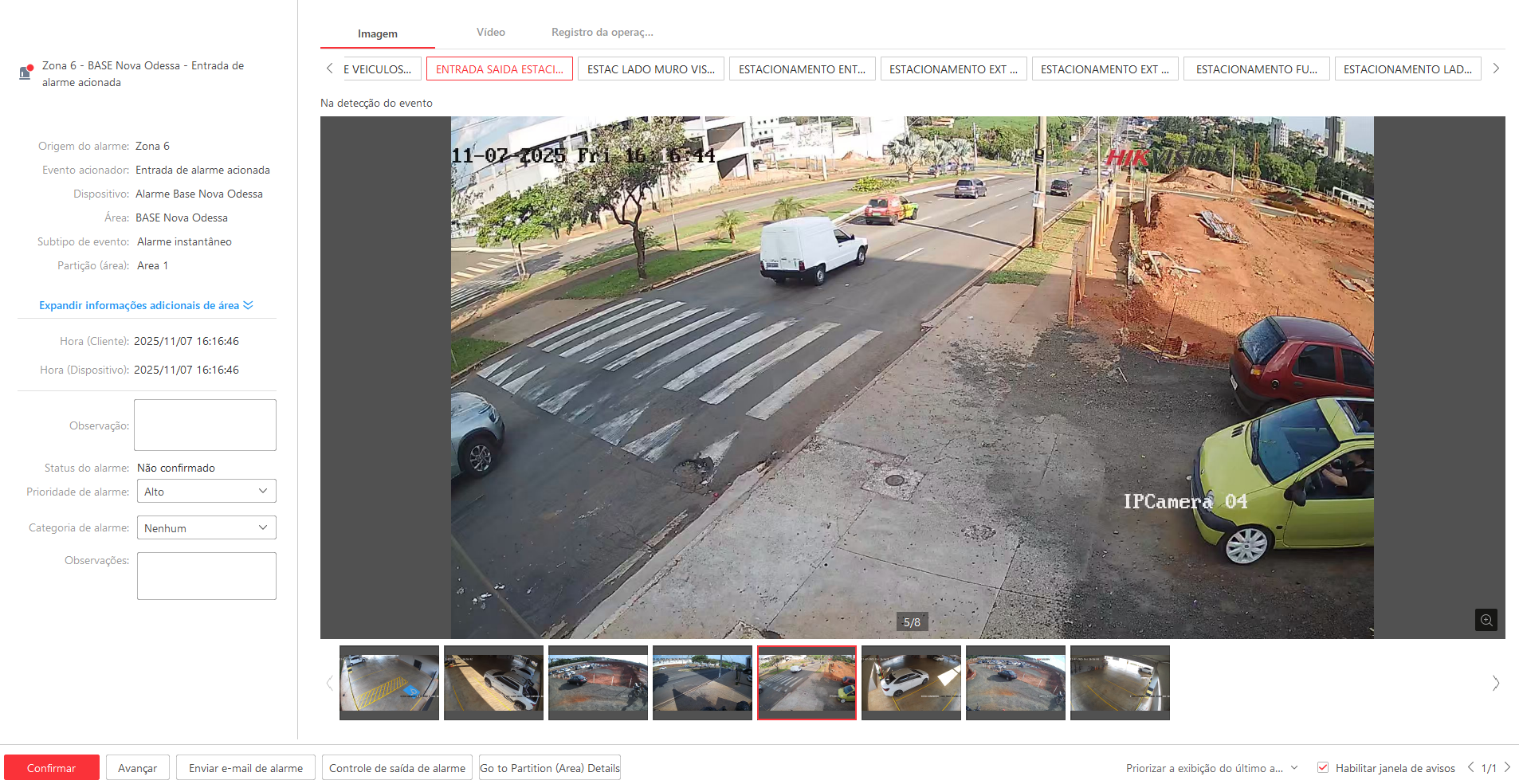Select ESTAC LADO MURO VIS camera tab

coord(650,69)
